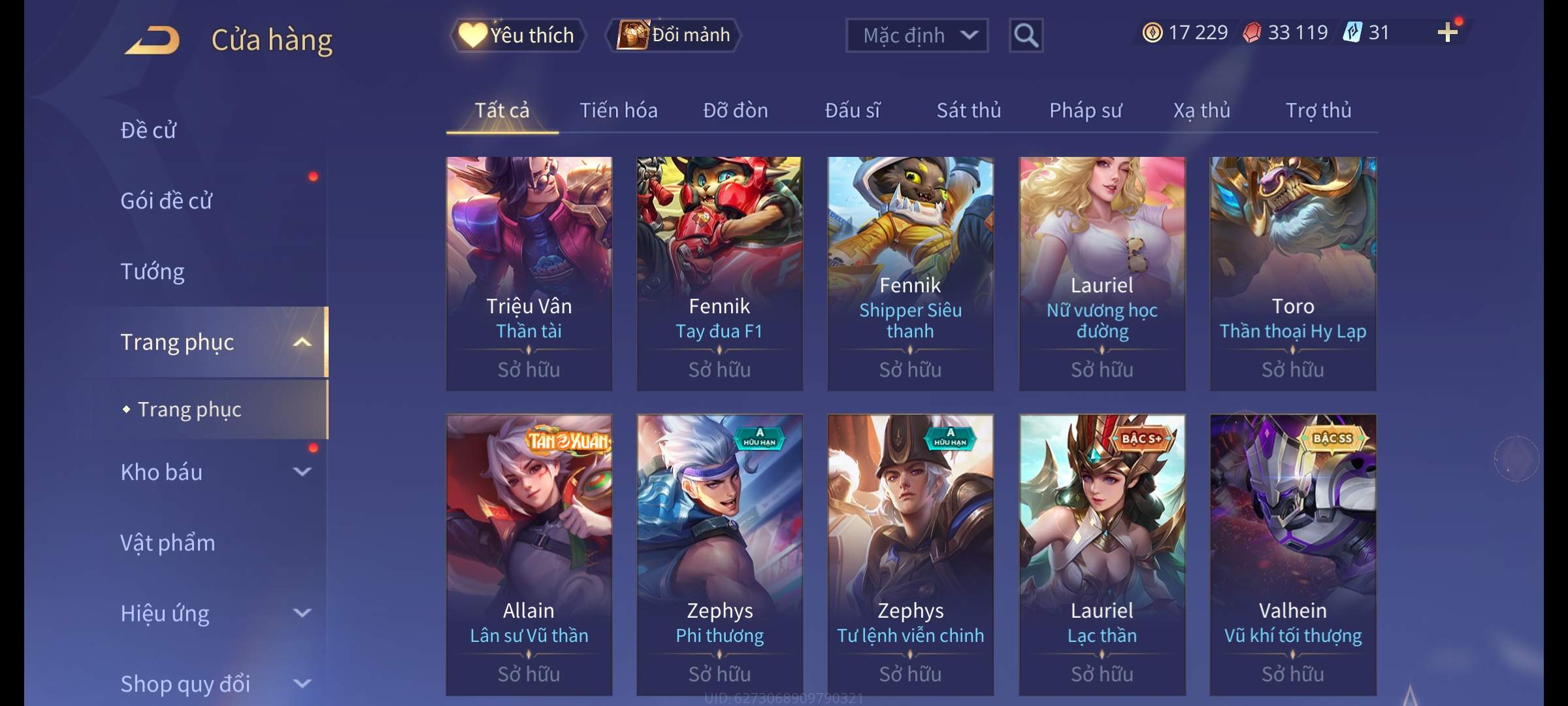Open the Mặc định sort dropdown
This screenshot has height=706, width=1568.
pyautogui.click(x=917, y=35)
